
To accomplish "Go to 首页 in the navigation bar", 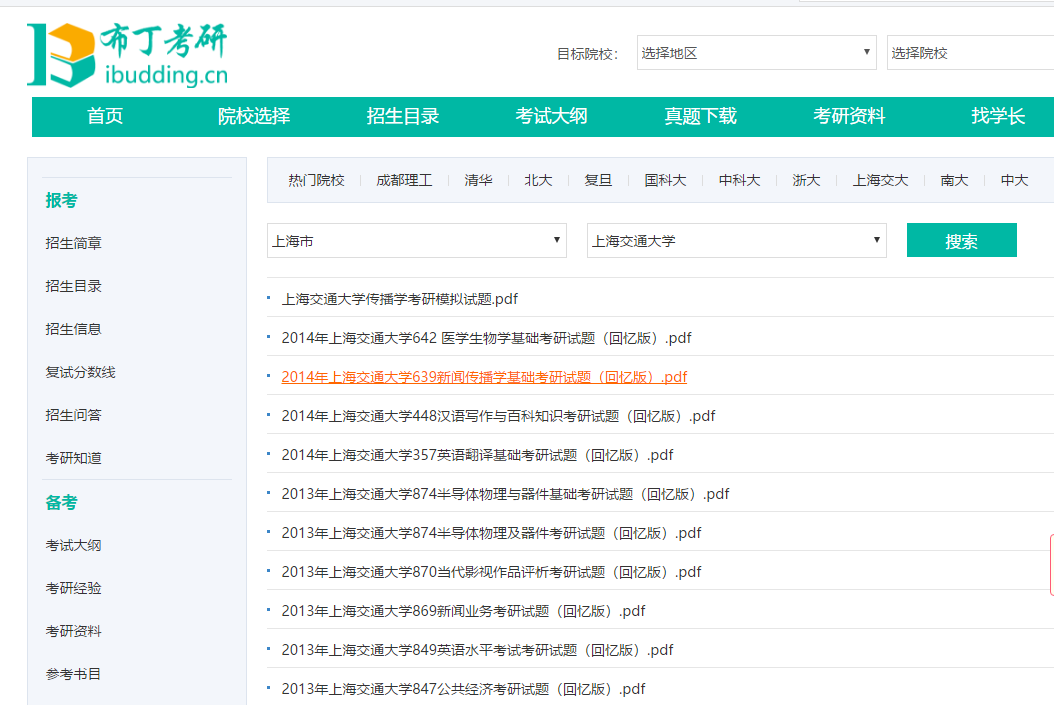I will (105, 116).
